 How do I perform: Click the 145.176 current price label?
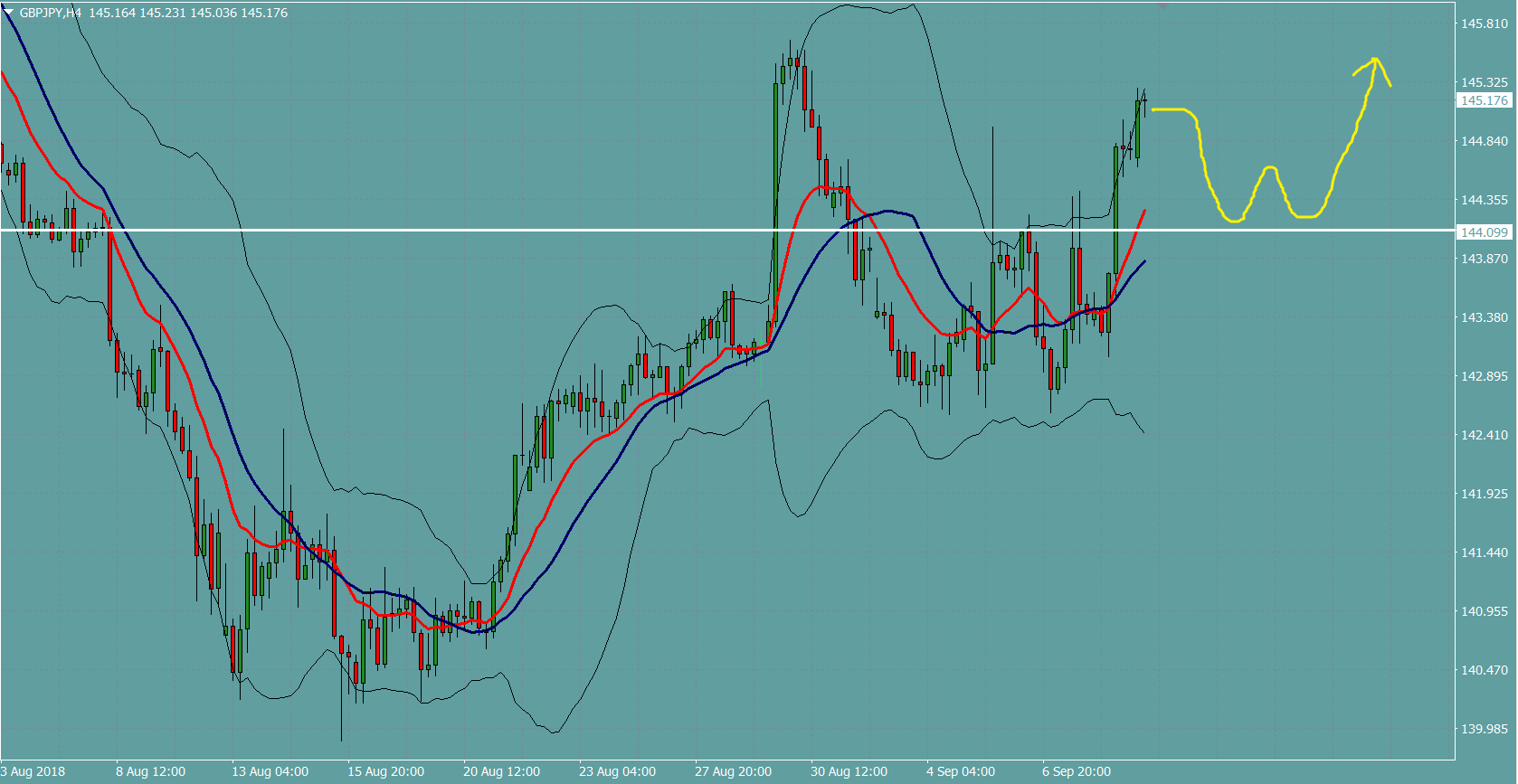click(x=1485, y=100)
